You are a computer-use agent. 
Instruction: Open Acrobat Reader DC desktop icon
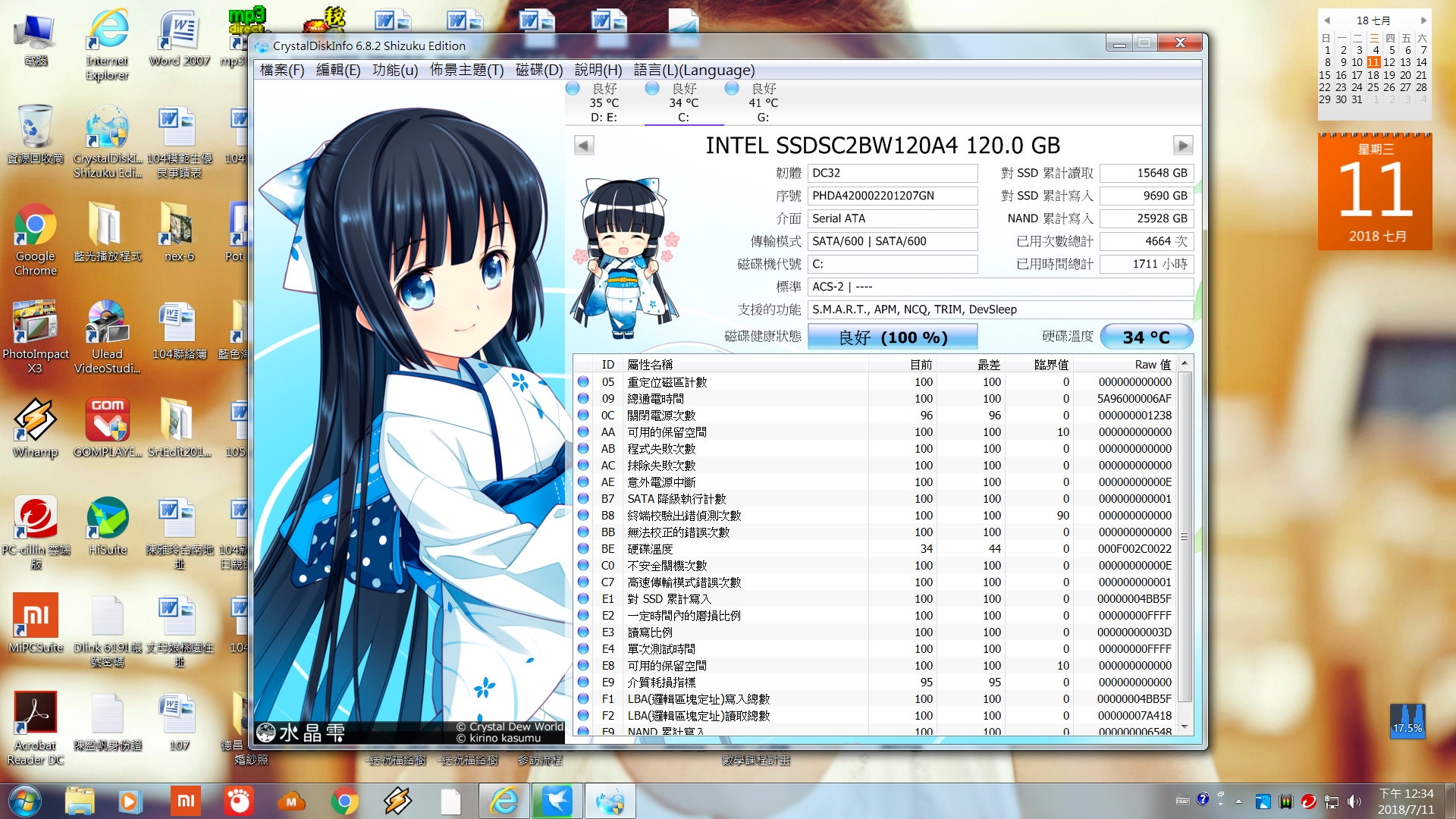click(x=35, y=729)
